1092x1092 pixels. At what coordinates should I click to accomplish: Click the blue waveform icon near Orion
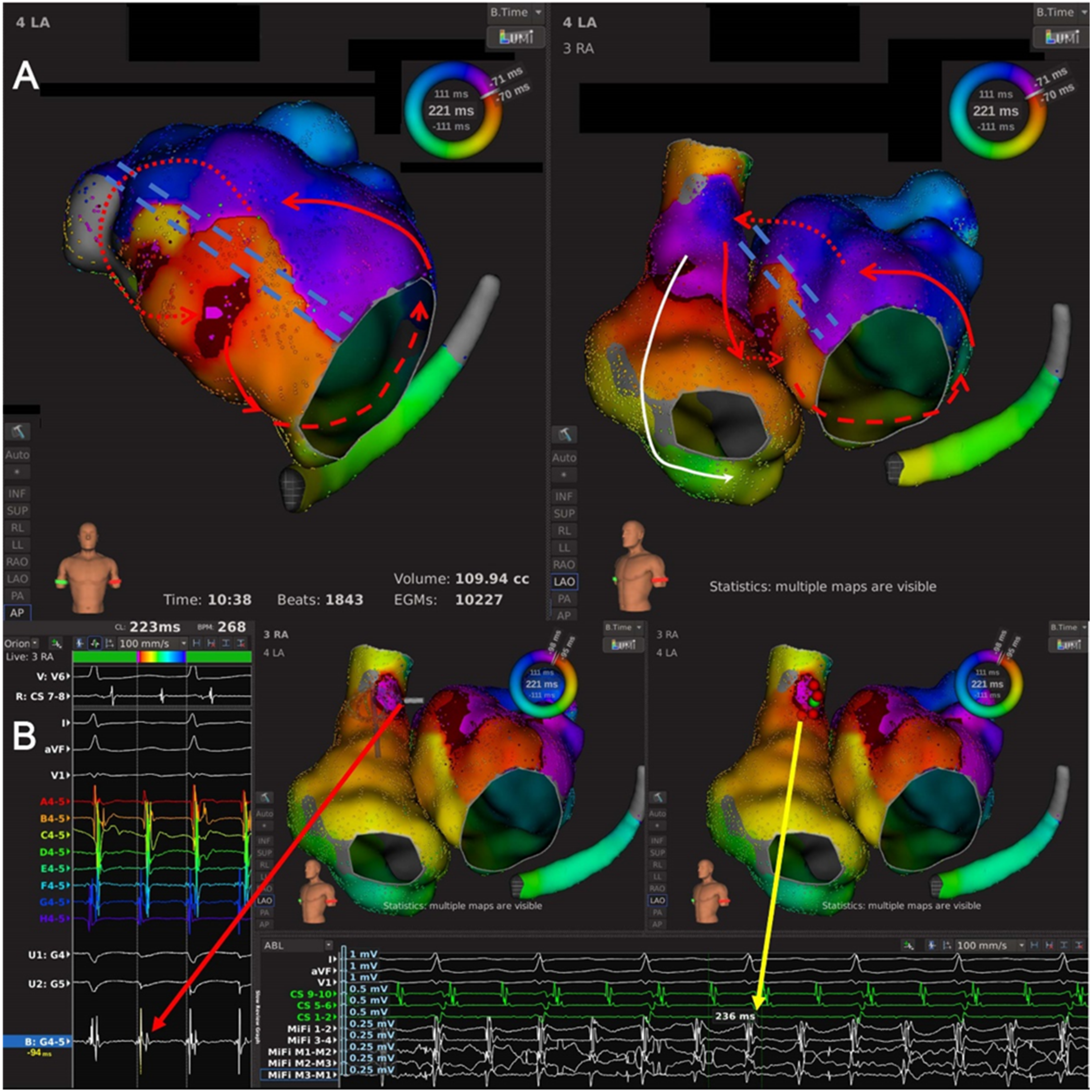coord(80,643)
